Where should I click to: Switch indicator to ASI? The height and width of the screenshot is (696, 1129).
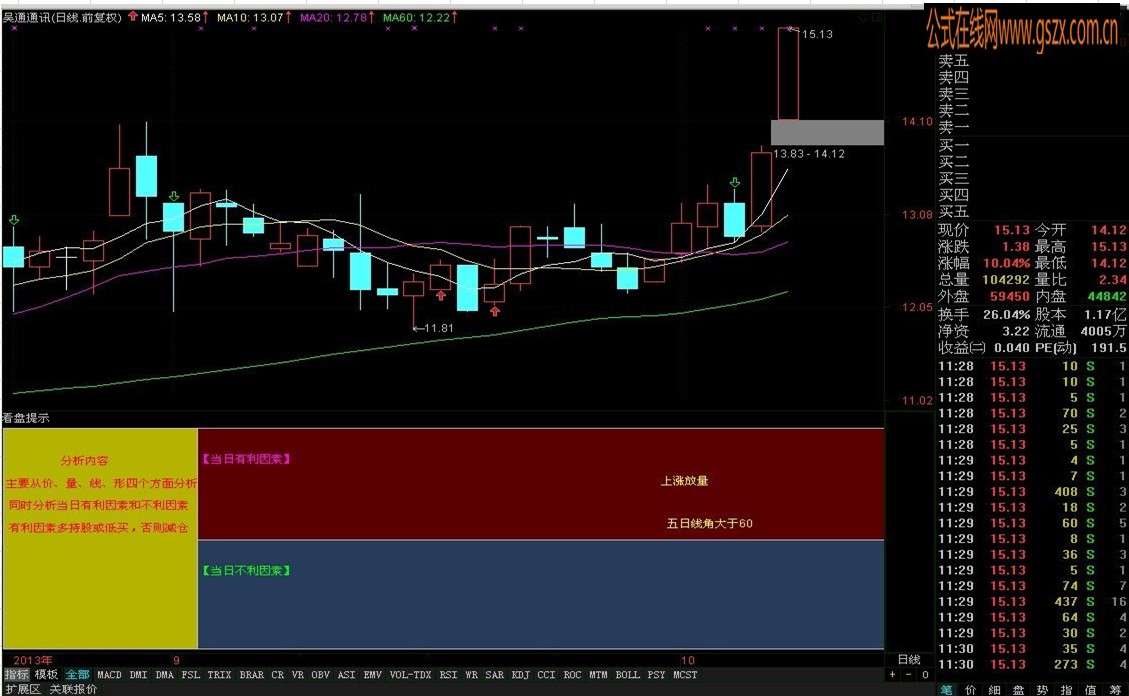click(347, 674)
